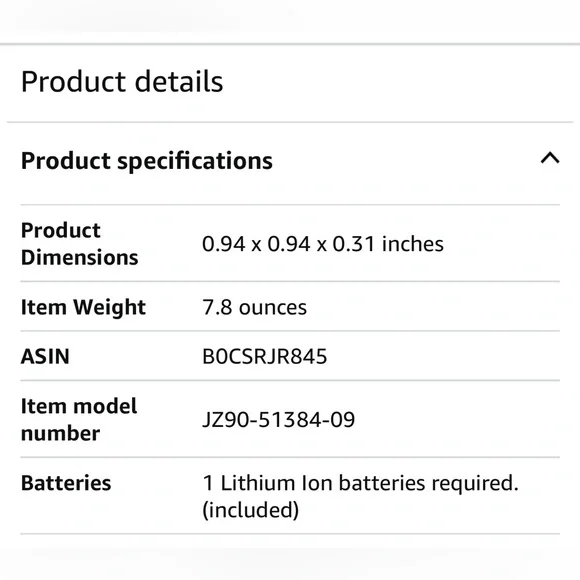Select the 7.8 ounces weight value
Viewport: 580px width, 580px height.
click(254, 307)
